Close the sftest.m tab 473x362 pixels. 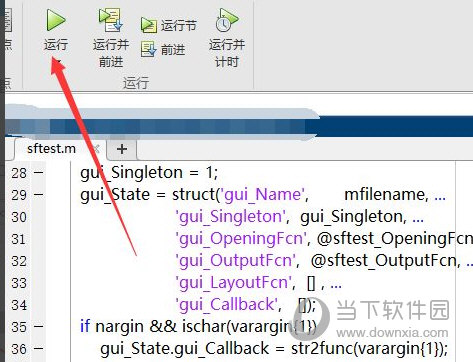pos(96,149)
